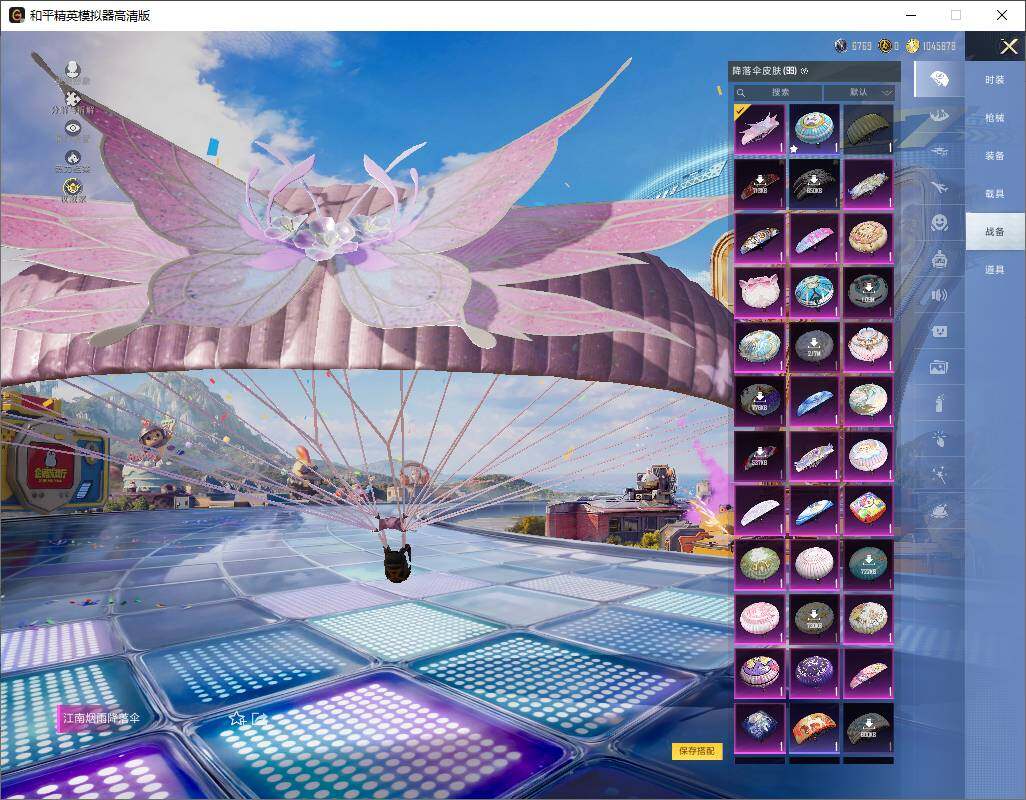Download the parachute skin labeled 850KB

[814, 184]
